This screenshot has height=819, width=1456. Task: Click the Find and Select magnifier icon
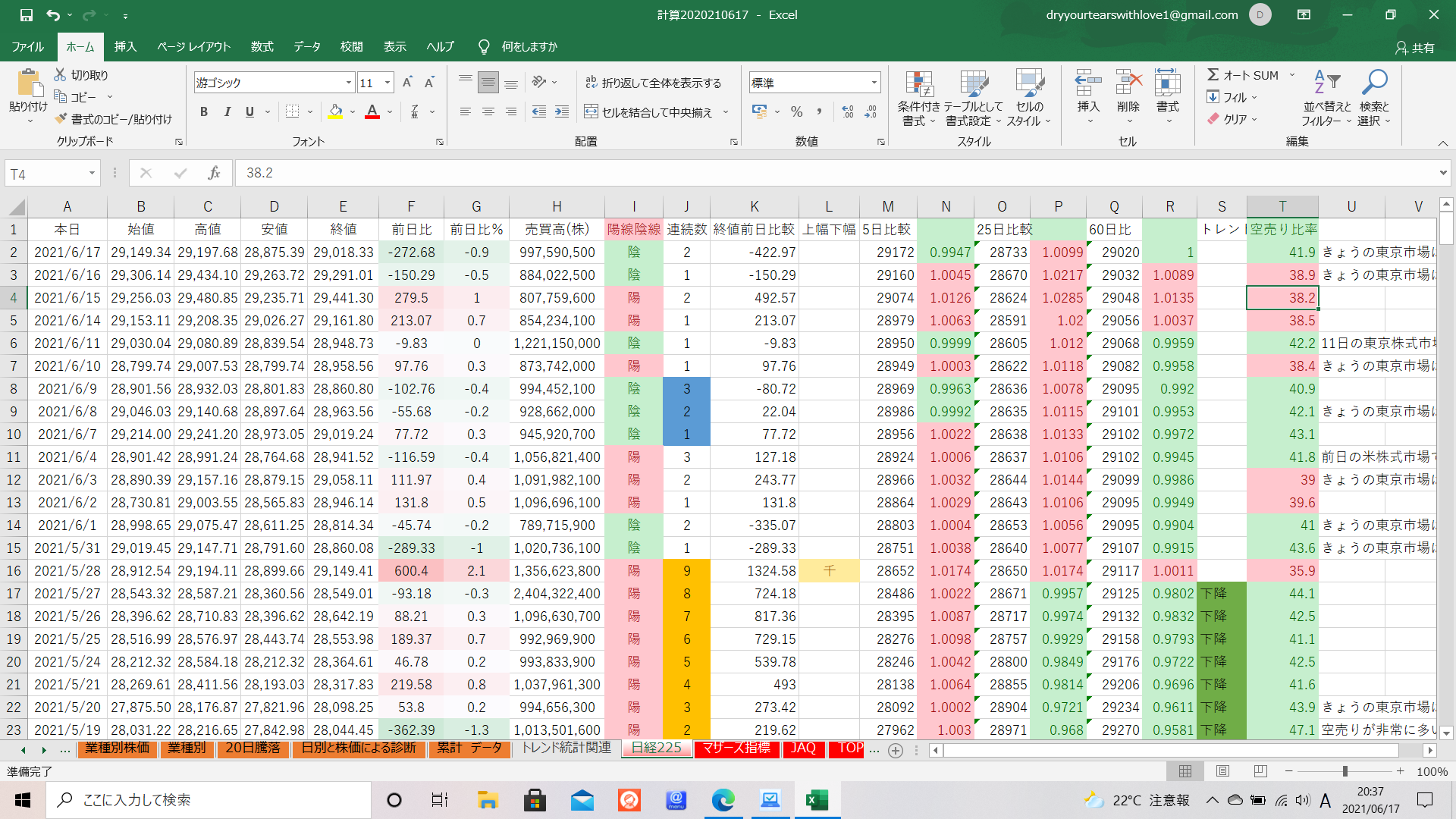(1373, 83)
